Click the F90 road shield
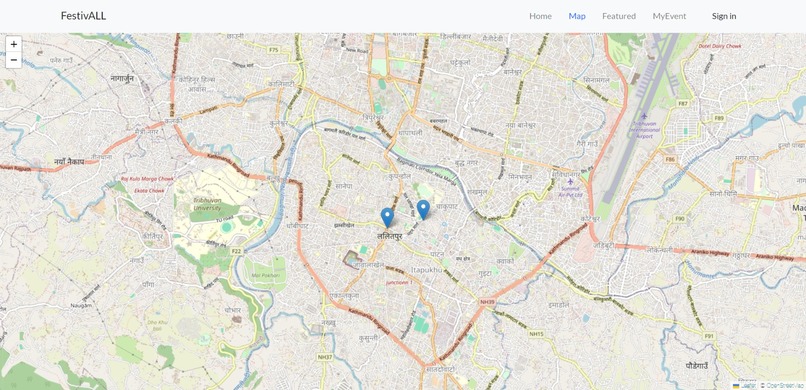The width and height of the screenshot is (806, 390). click(680, 219)
